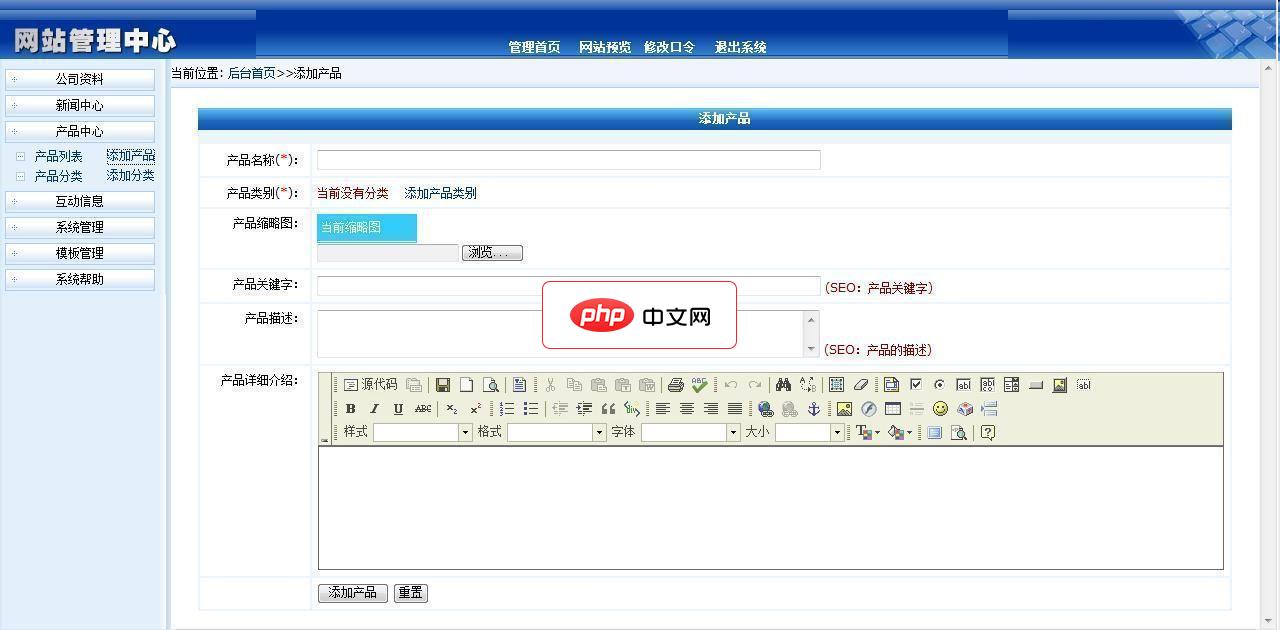Insert Flash object icon
The height and width of the screenshot is (630, 1280).
coord(868,409)
